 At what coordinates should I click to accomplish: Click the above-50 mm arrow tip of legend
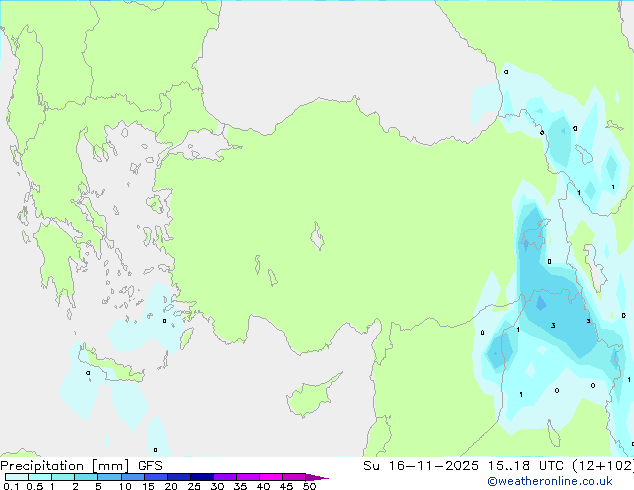click(x=317, y=477)
